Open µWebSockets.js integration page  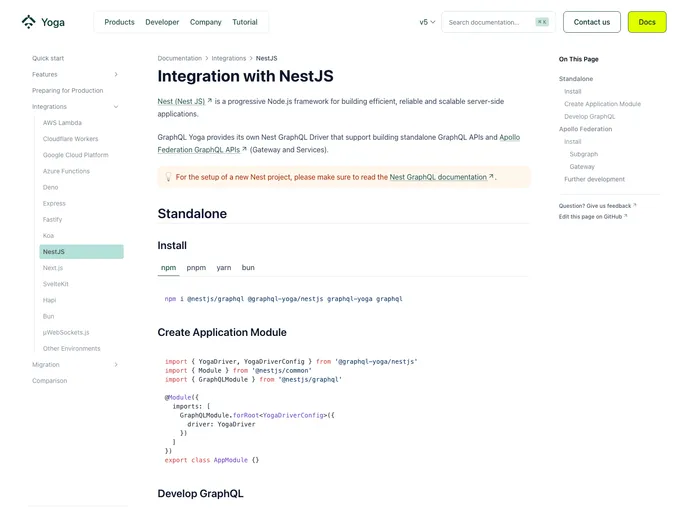click(66, 333)
